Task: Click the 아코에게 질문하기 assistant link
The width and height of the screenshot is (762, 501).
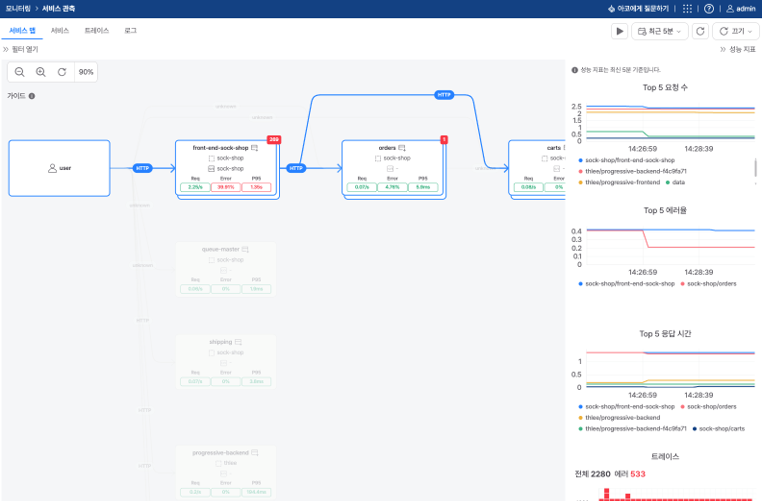Action: [x=638, y=9]
